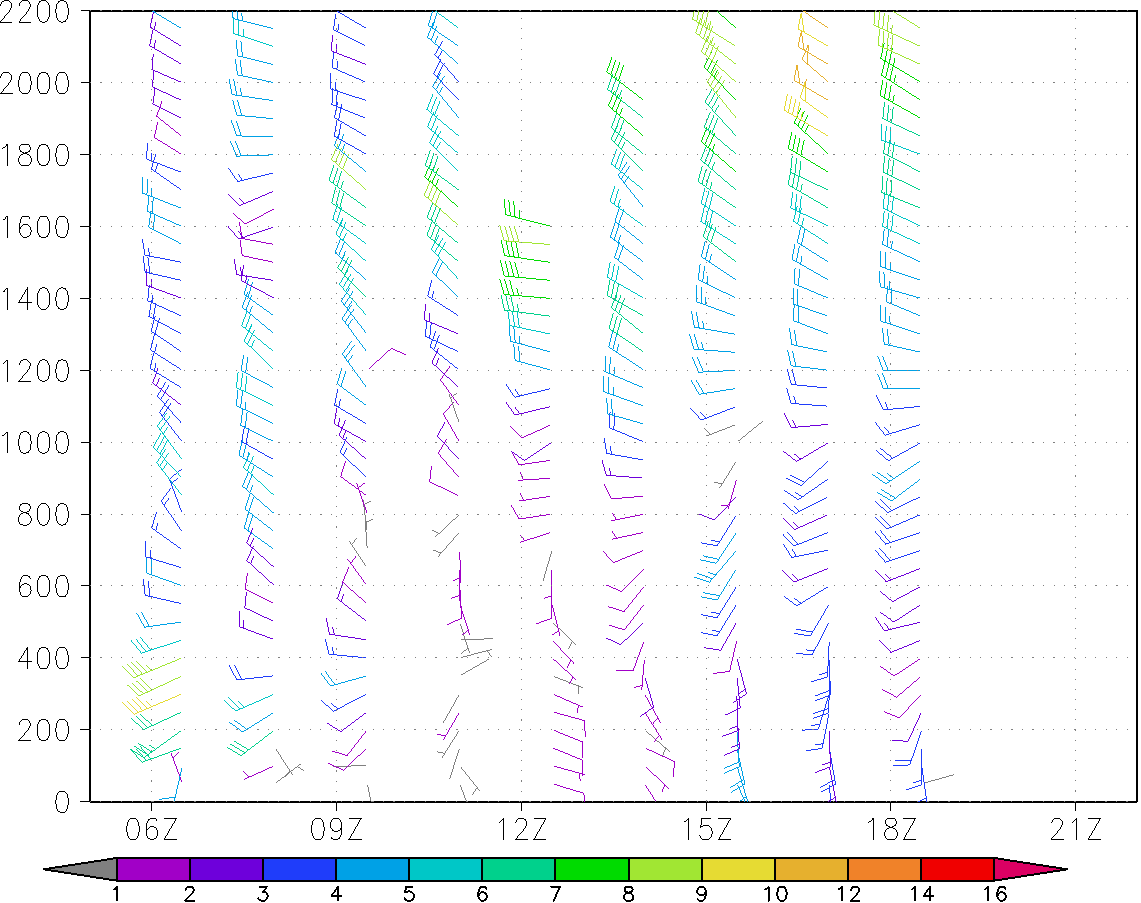Click the 09Z time axis label
1141x903 pixels.
pos(336,830)
